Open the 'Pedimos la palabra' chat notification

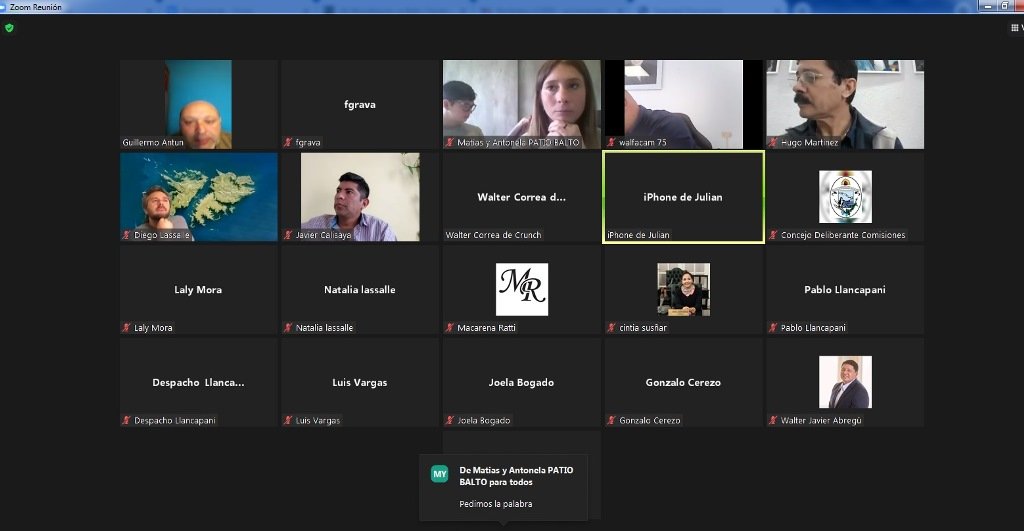496,504
